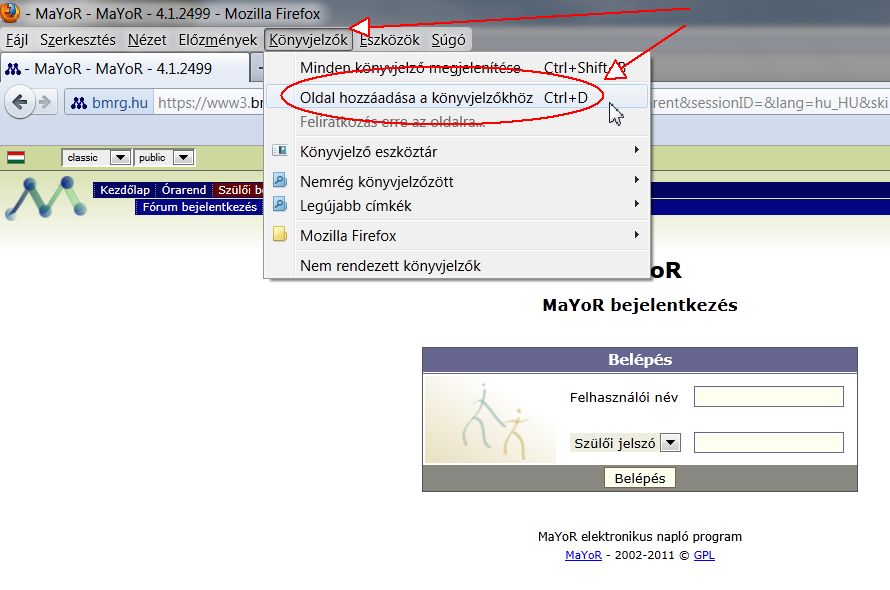Follow the GPL link in footer
This screenshot has height=590, width=890.
[704, 555]
